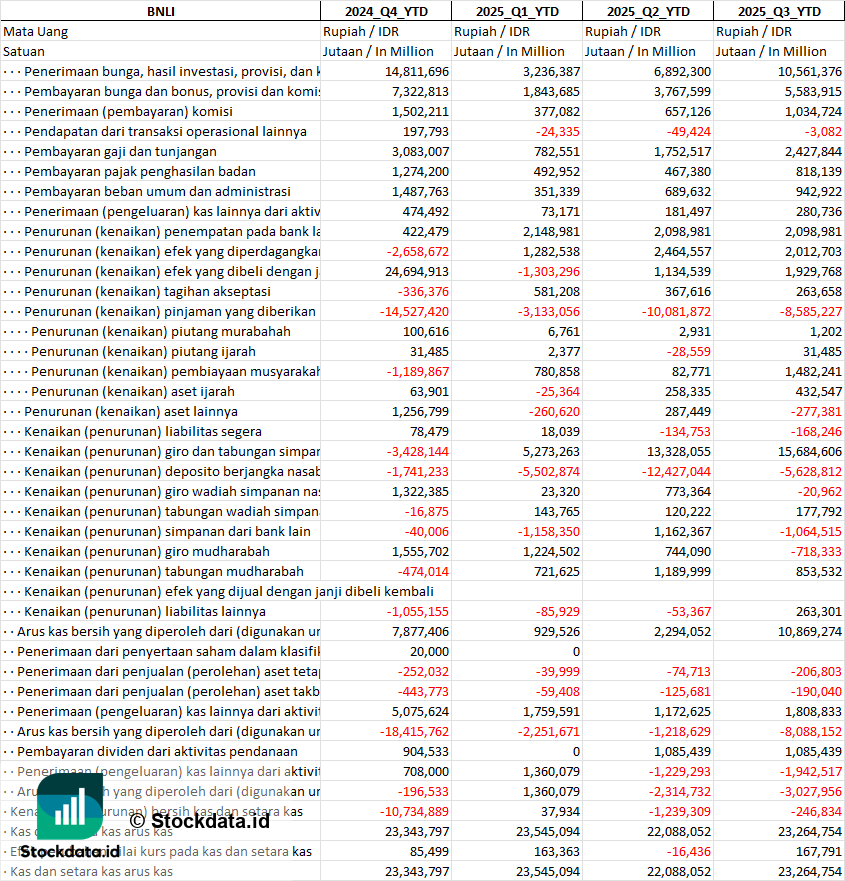This screenshot has width=845, height=881.
Task: Select red value -3,082
Action: (823, 131)
